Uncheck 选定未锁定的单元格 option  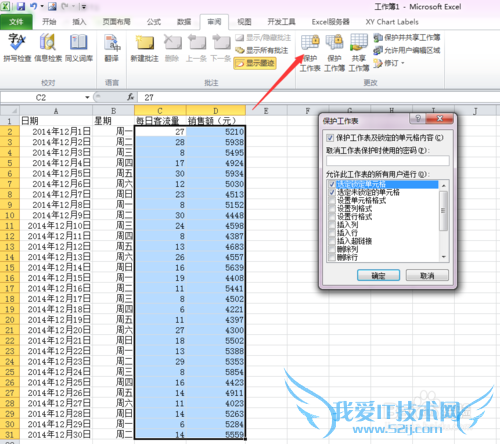click(332, 192)
